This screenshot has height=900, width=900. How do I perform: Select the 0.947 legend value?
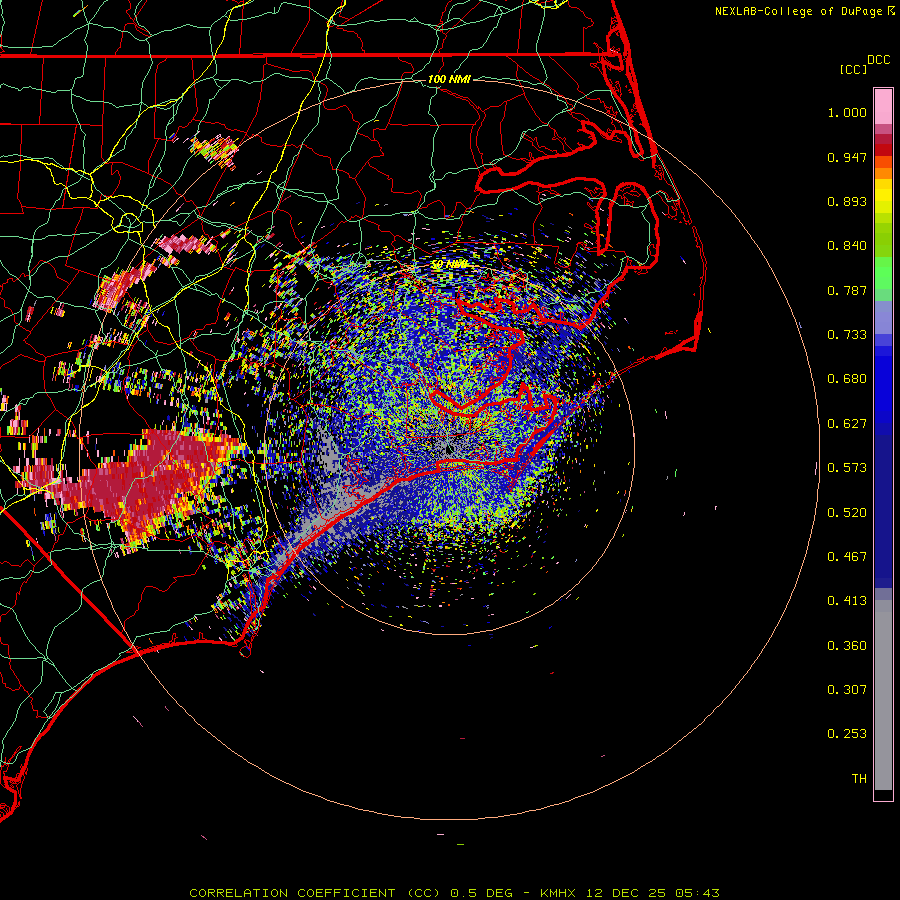pyautogui.click(x=847, y=157)
